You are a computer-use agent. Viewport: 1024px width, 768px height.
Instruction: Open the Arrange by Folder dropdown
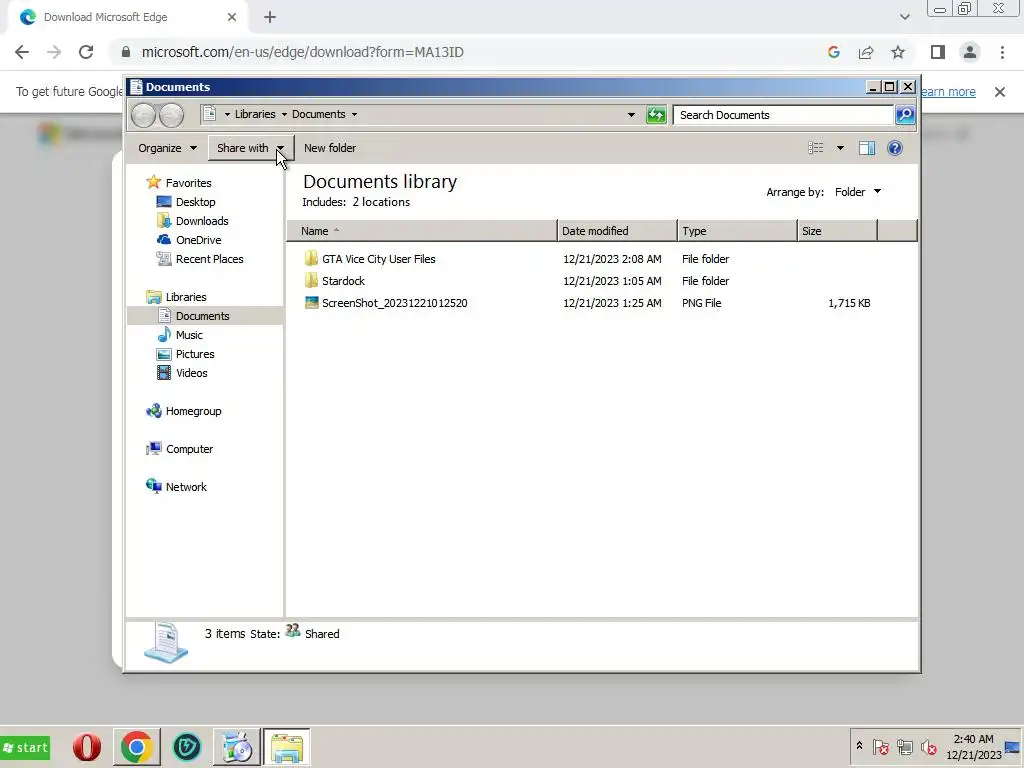(x=857, y=192)
